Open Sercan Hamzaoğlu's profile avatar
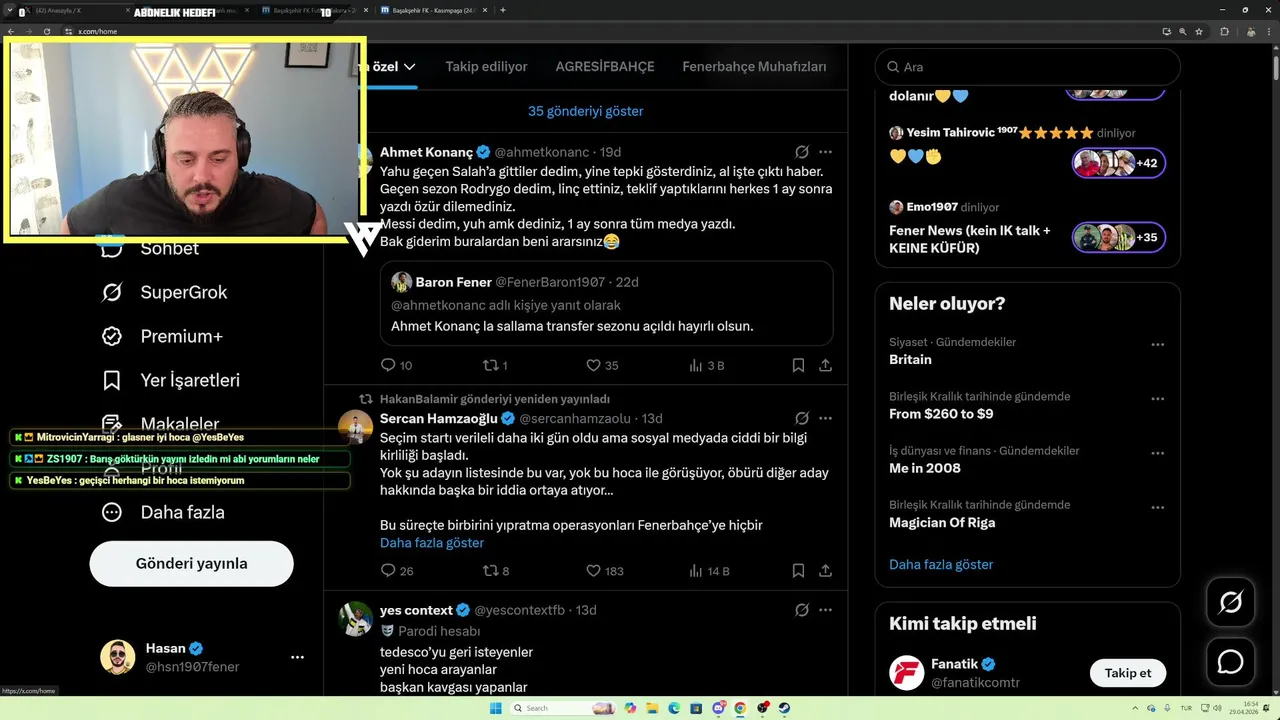The width and height of the screenshot is (1280, 720). 355,427
